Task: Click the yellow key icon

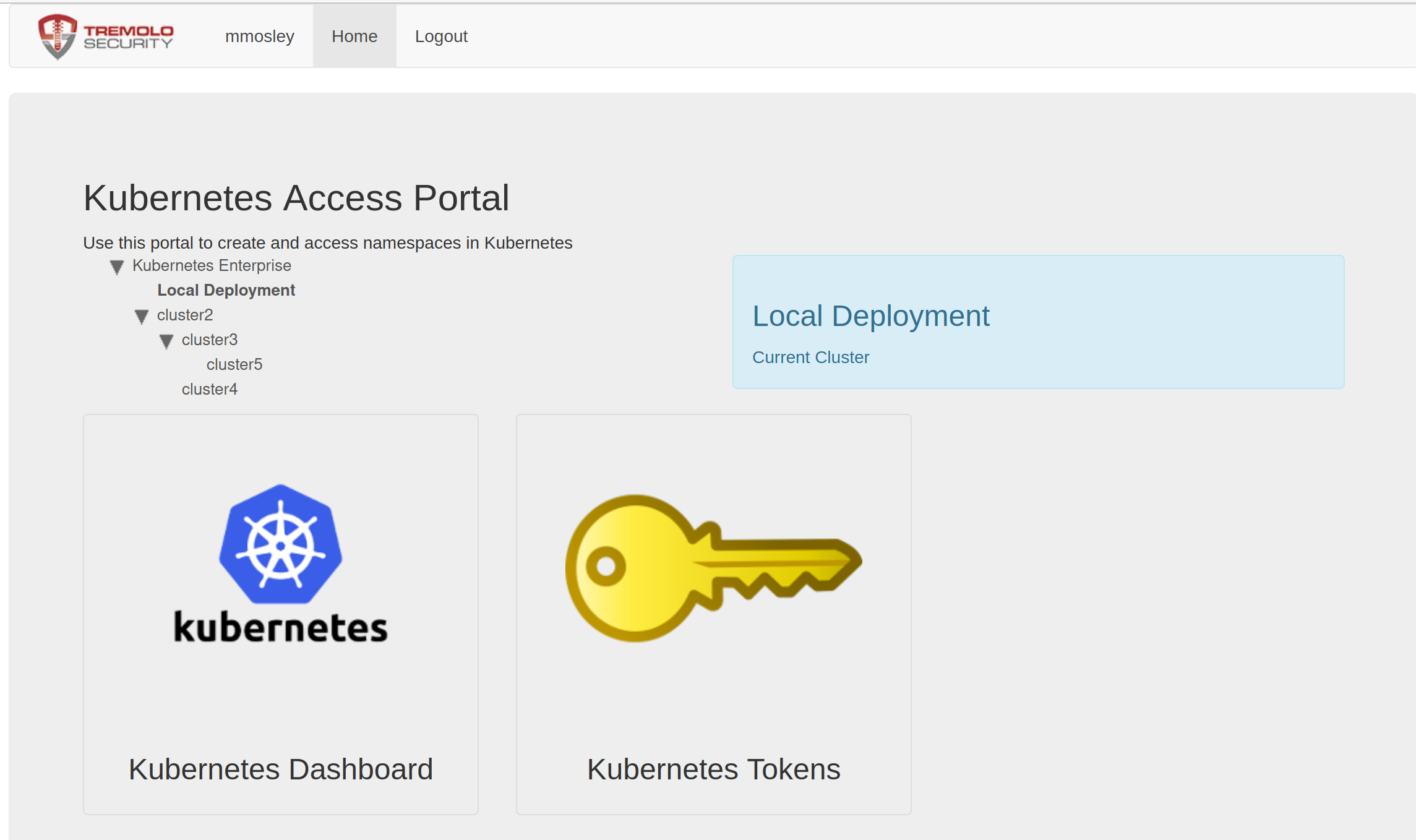Action: 713,567
